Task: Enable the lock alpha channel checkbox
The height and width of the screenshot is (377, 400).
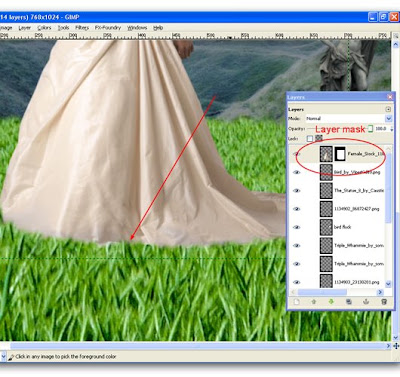Action: [x=310, y=138]
